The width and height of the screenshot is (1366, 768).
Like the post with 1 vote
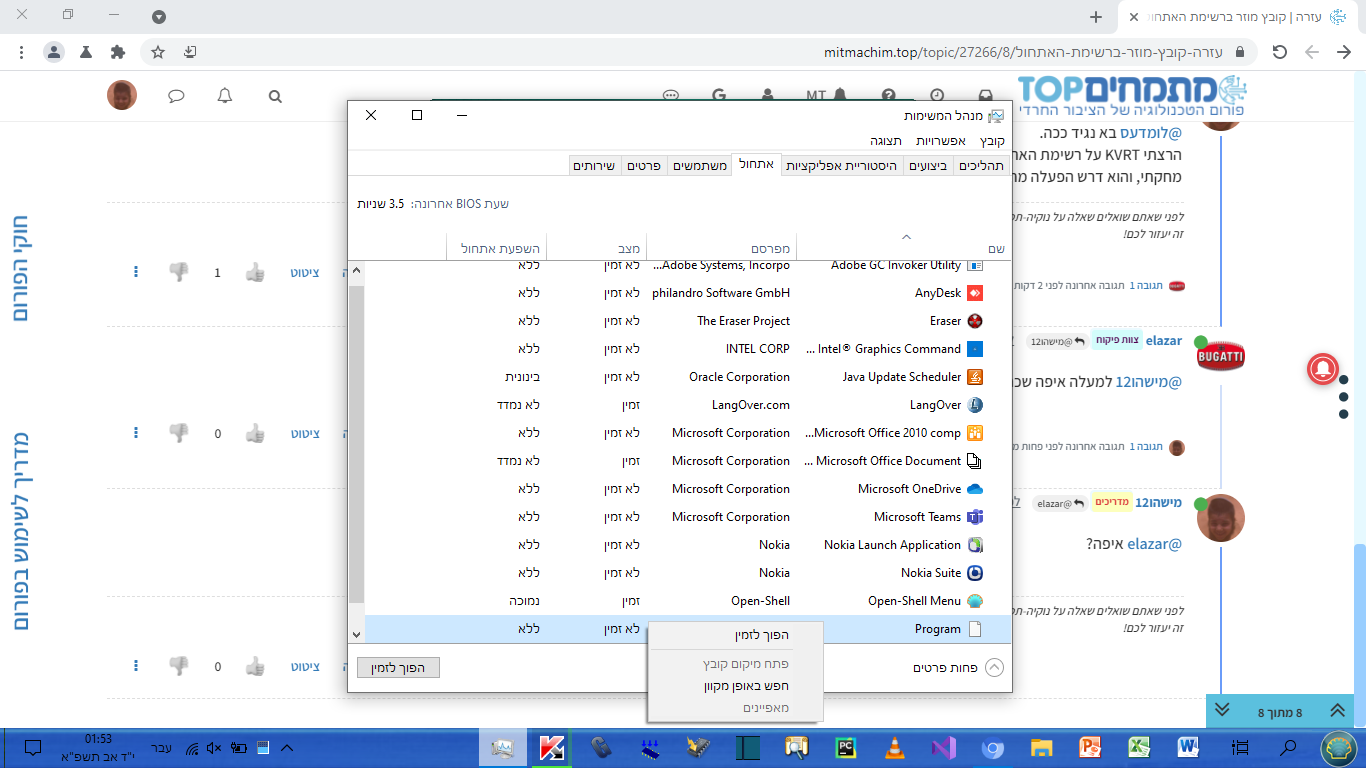[255, 272]
